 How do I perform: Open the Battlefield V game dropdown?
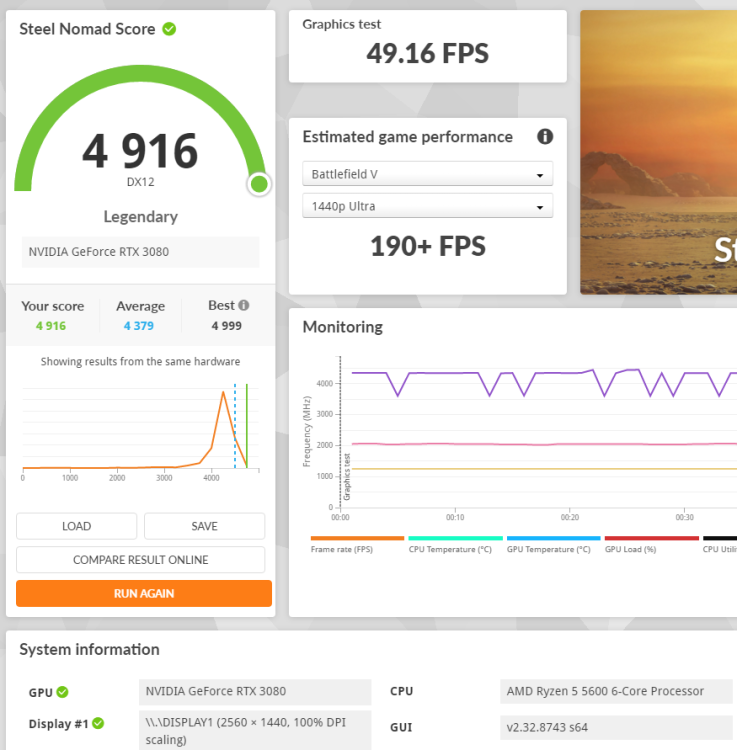[427, 175]
